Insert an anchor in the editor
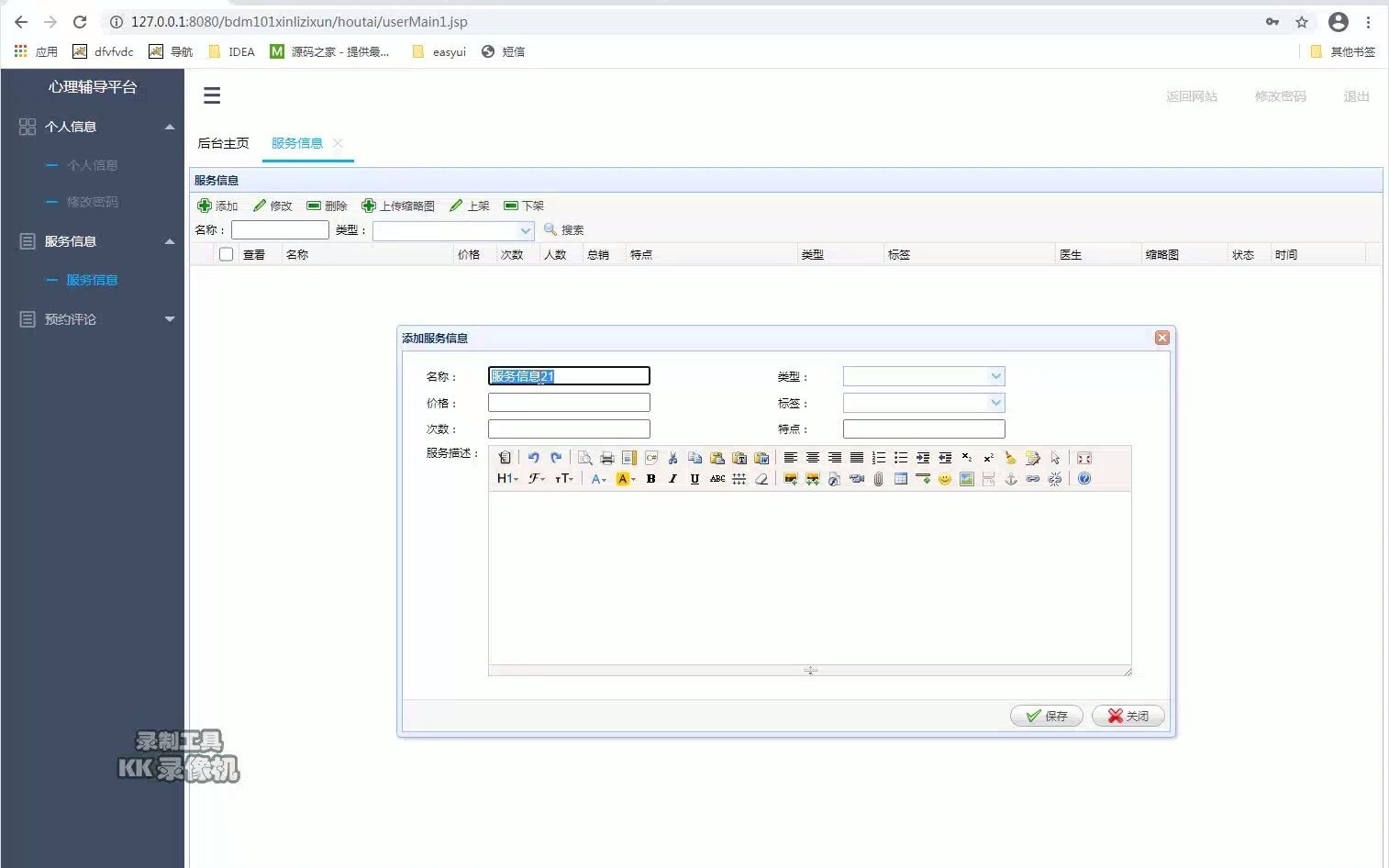This screenshot has height=868, width=1389. coord(1011,479)
